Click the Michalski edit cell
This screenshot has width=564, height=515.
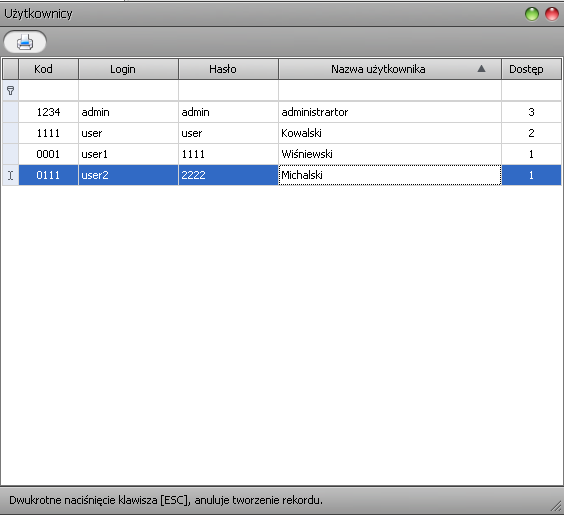point(390,175)
